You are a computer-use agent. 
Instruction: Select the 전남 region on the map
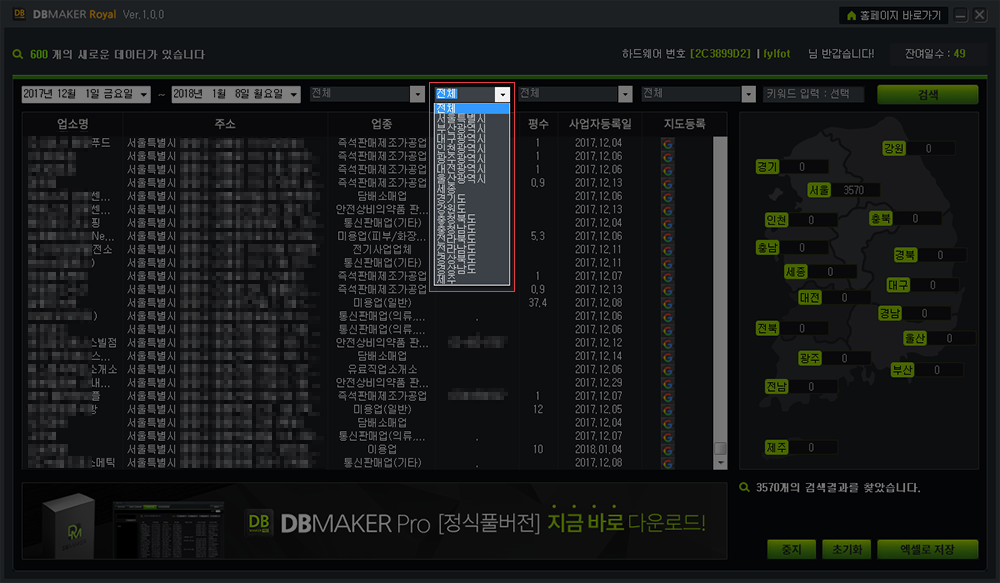click(x=776, y=387)
